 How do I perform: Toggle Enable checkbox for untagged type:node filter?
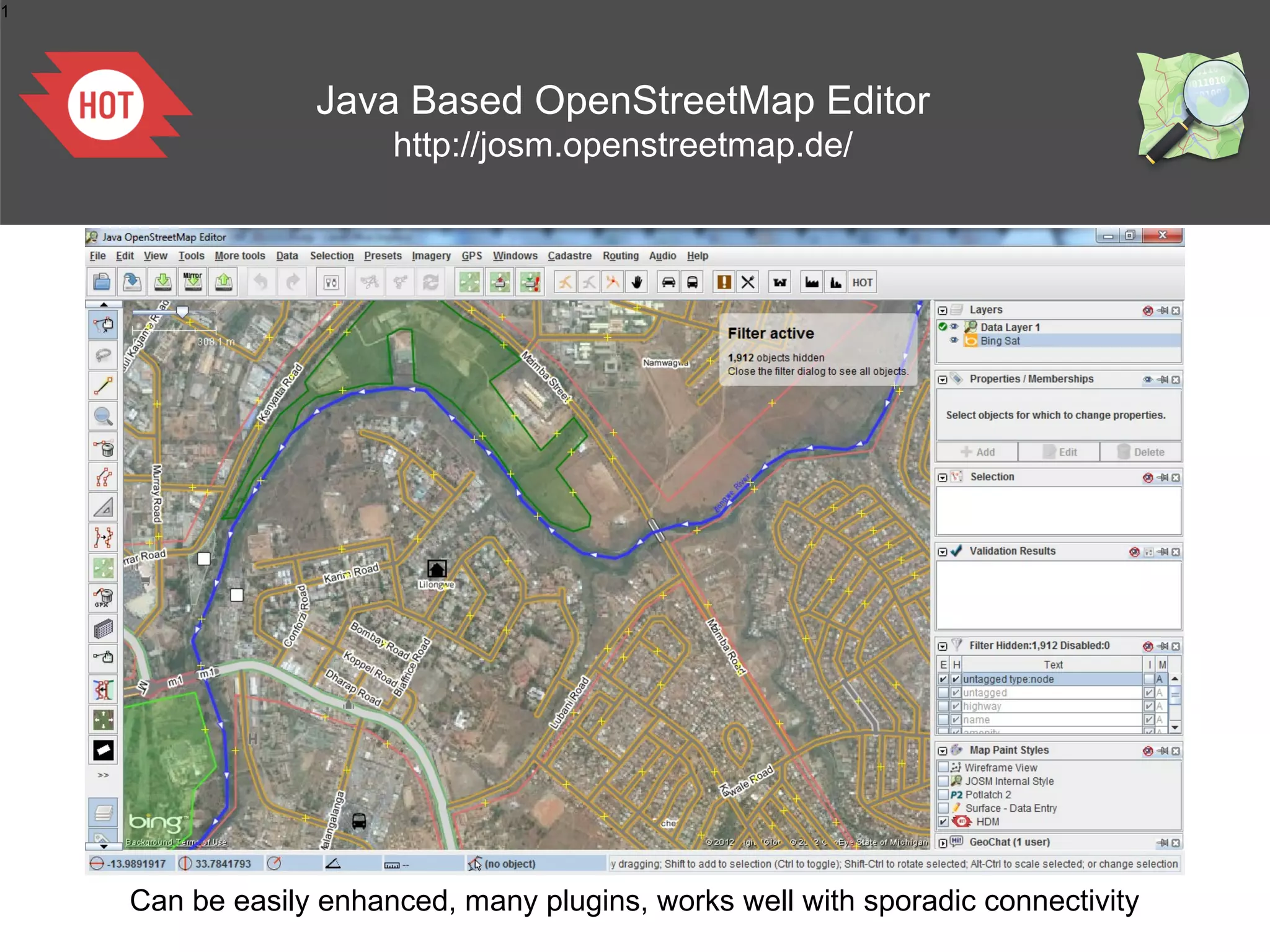click(x=943, y=679)
